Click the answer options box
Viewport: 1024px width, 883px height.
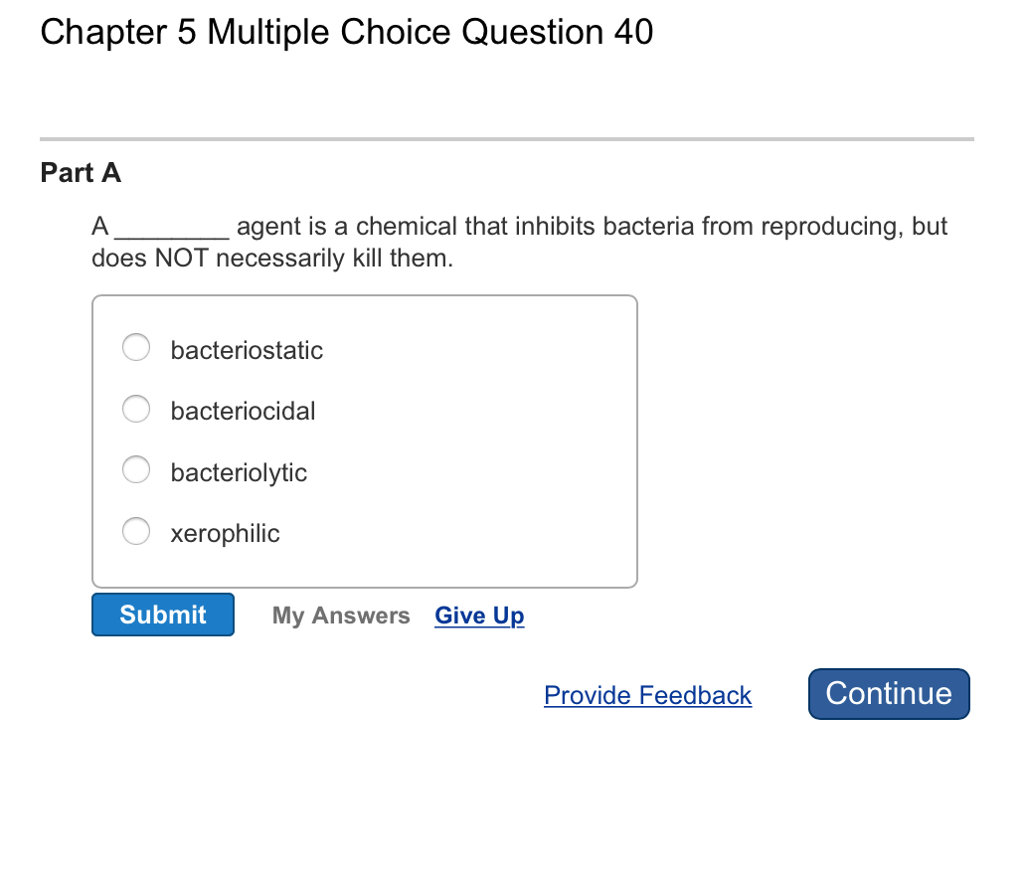(x=365, y=440)
